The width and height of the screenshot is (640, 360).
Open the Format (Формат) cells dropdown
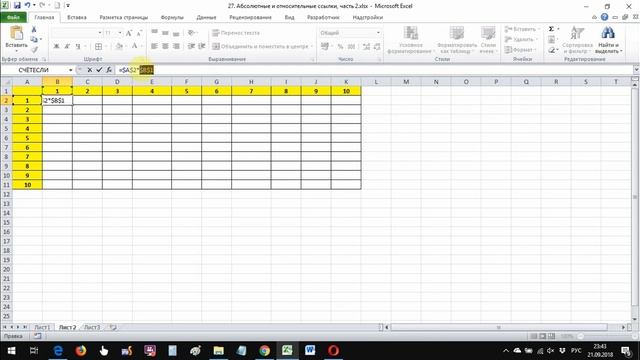pyautogui.click(x=520, y=49)
